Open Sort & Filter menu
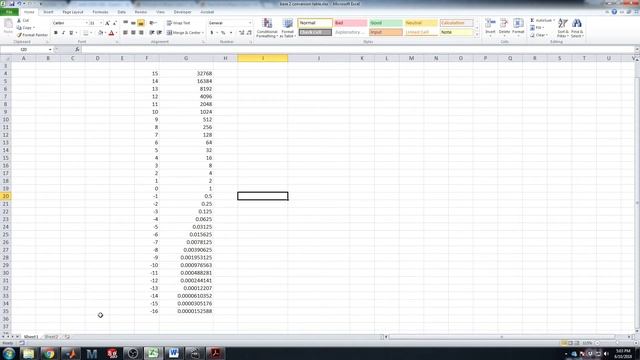640x360 pixels. tap(562, 28)
